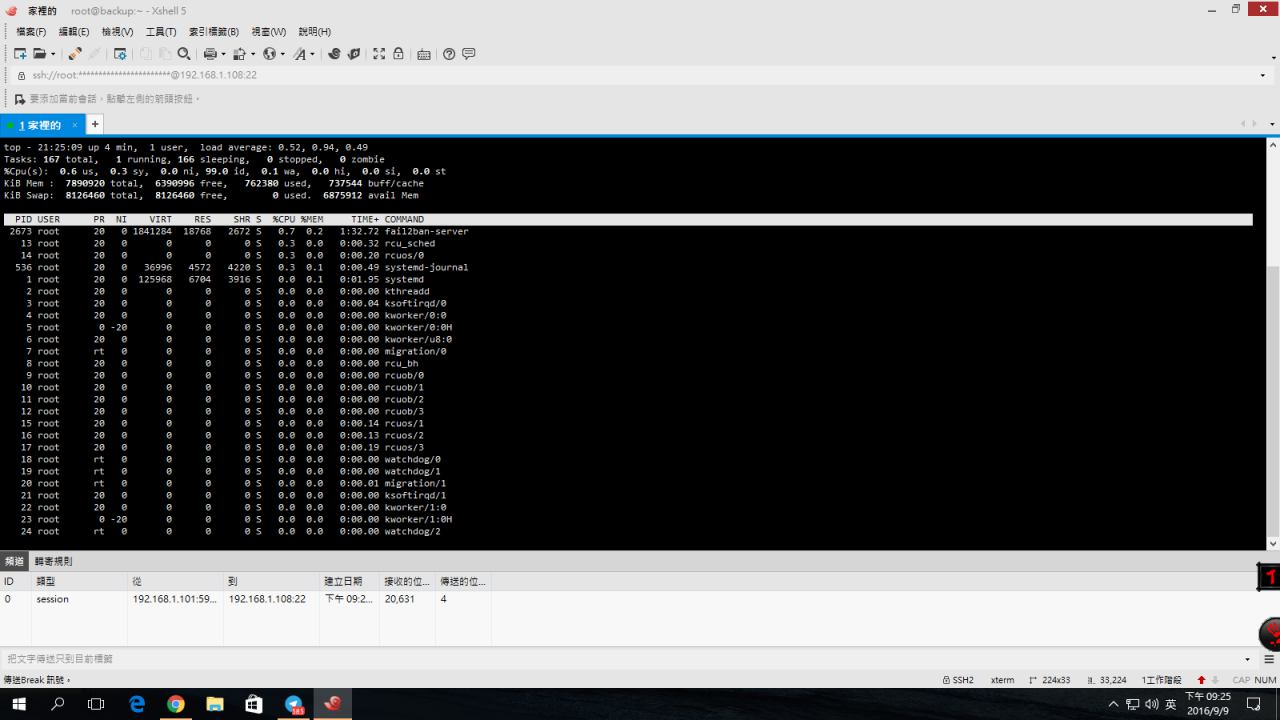Launch Xftp from the green toolbar icon

click(353, 54)
